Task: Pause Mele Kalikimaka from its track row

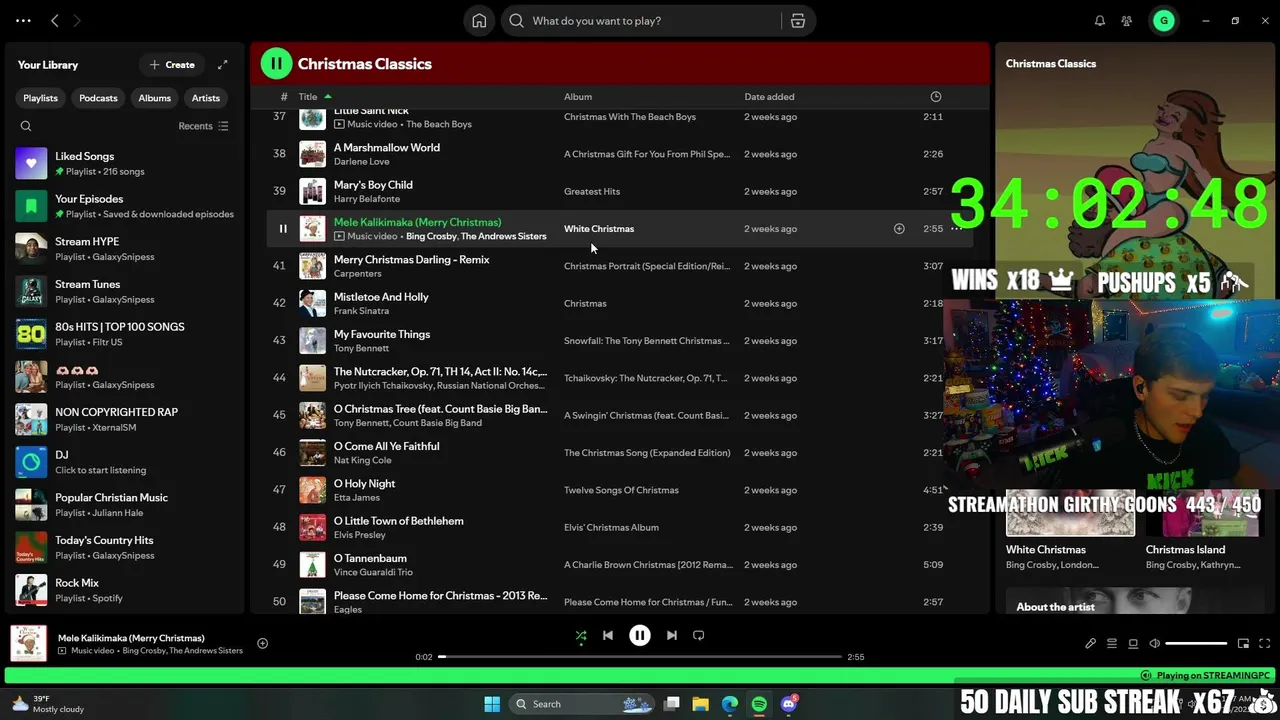Action: (x=283, y=229)
